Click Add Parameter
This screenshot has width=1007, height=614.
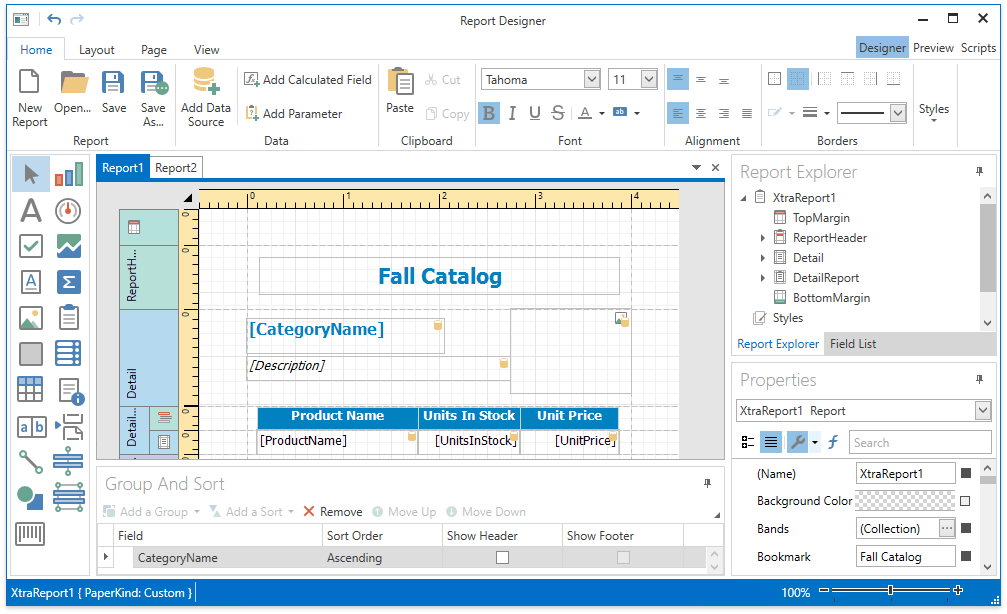[x=294, y=114]
